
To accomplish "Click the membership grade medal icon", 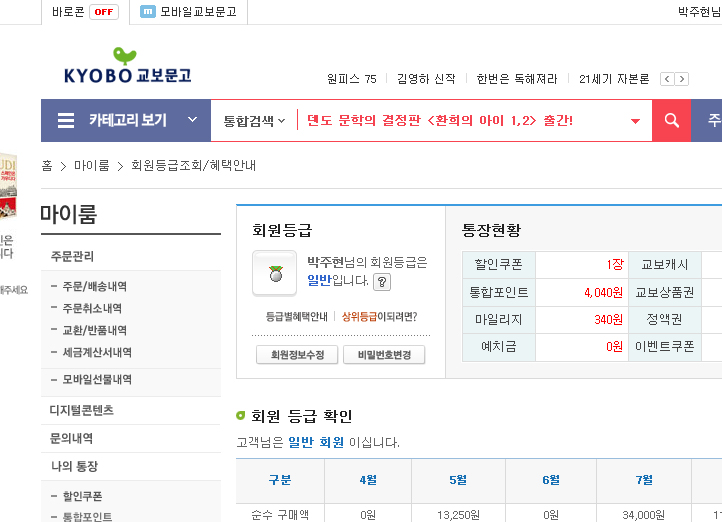I will 275,273.
